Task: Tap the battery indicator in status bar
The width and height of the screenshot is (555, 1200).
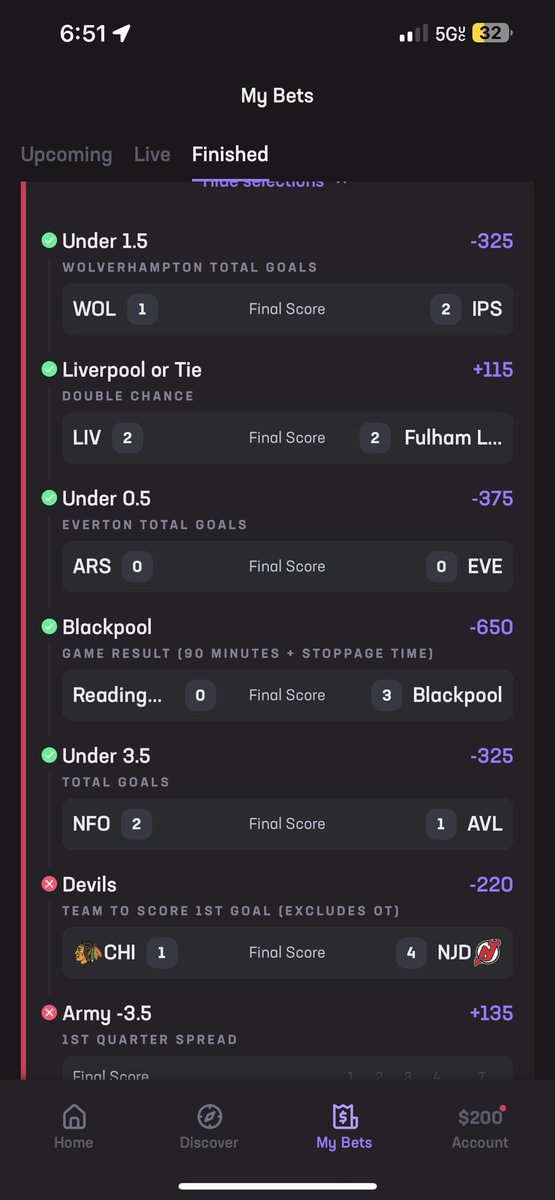Action: point(491,33)
